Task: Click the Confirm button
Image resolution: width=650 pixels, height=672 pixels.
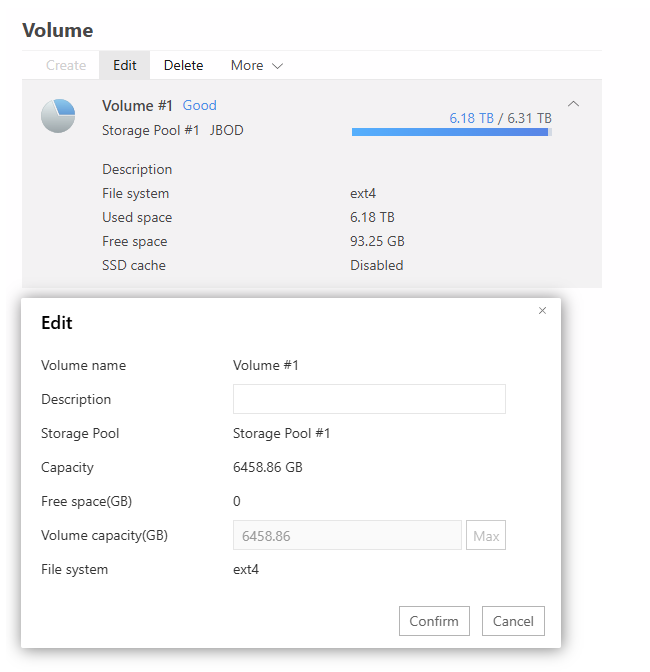Action: (x=434, y=621)
